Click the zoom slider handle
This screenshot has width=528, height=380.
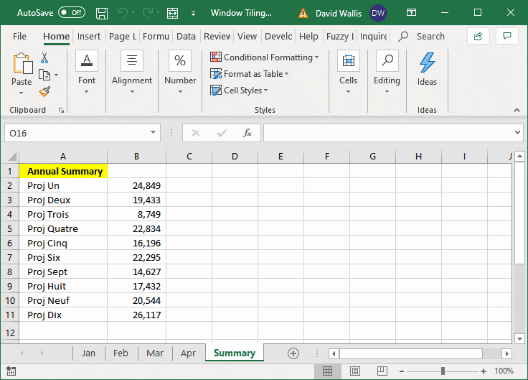pyautogui.click(x=443, y=371)
